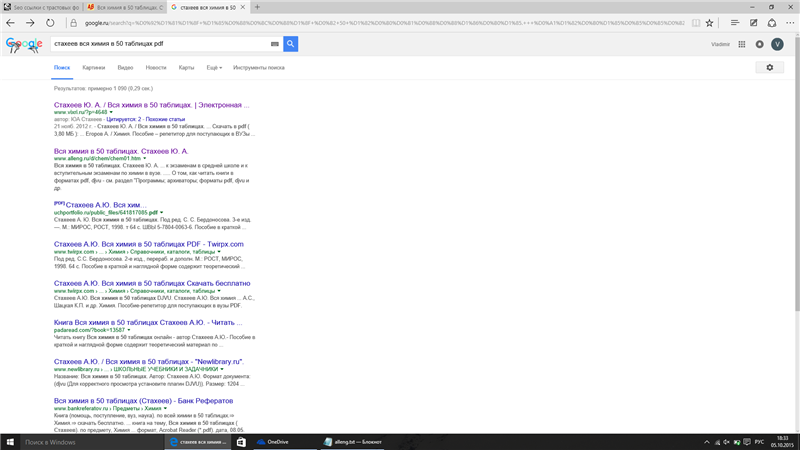Image resolution: width=800 pixels, height=450 pixels.
Task: Expand the Ещё dropdown menu
Action: pos(214,67)
